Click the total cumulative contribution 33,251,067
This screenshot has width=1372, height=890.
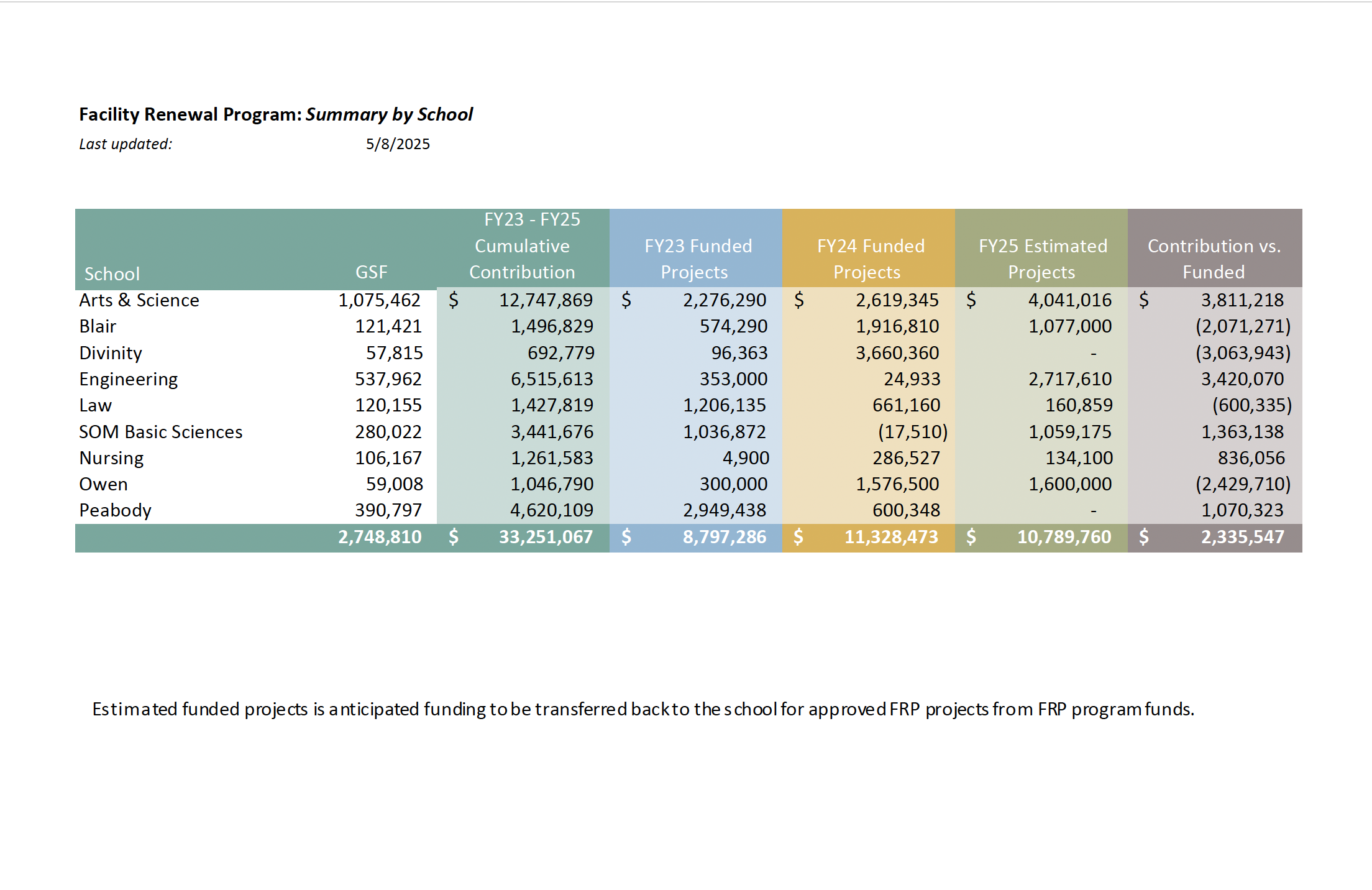tap(545, 537)
